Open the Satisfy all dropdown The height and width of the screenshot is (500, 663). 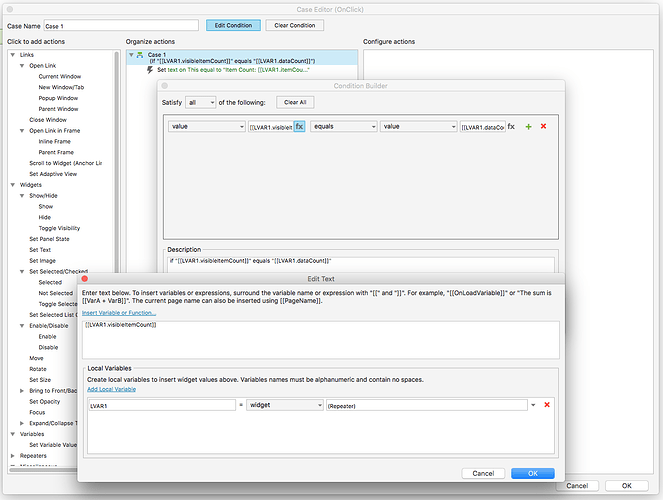[x=201, y=102]
